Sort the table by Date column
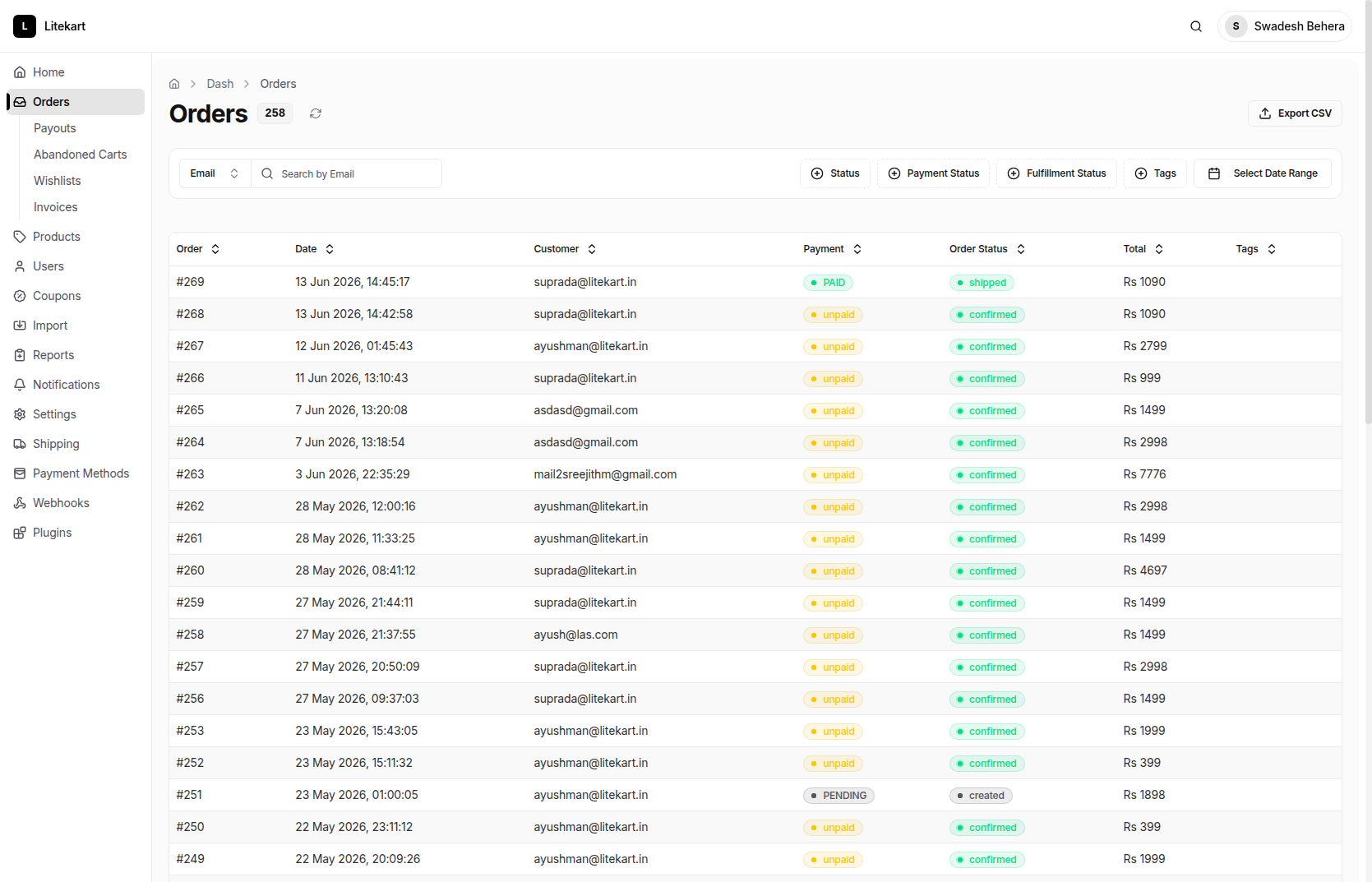 [315, 249]
